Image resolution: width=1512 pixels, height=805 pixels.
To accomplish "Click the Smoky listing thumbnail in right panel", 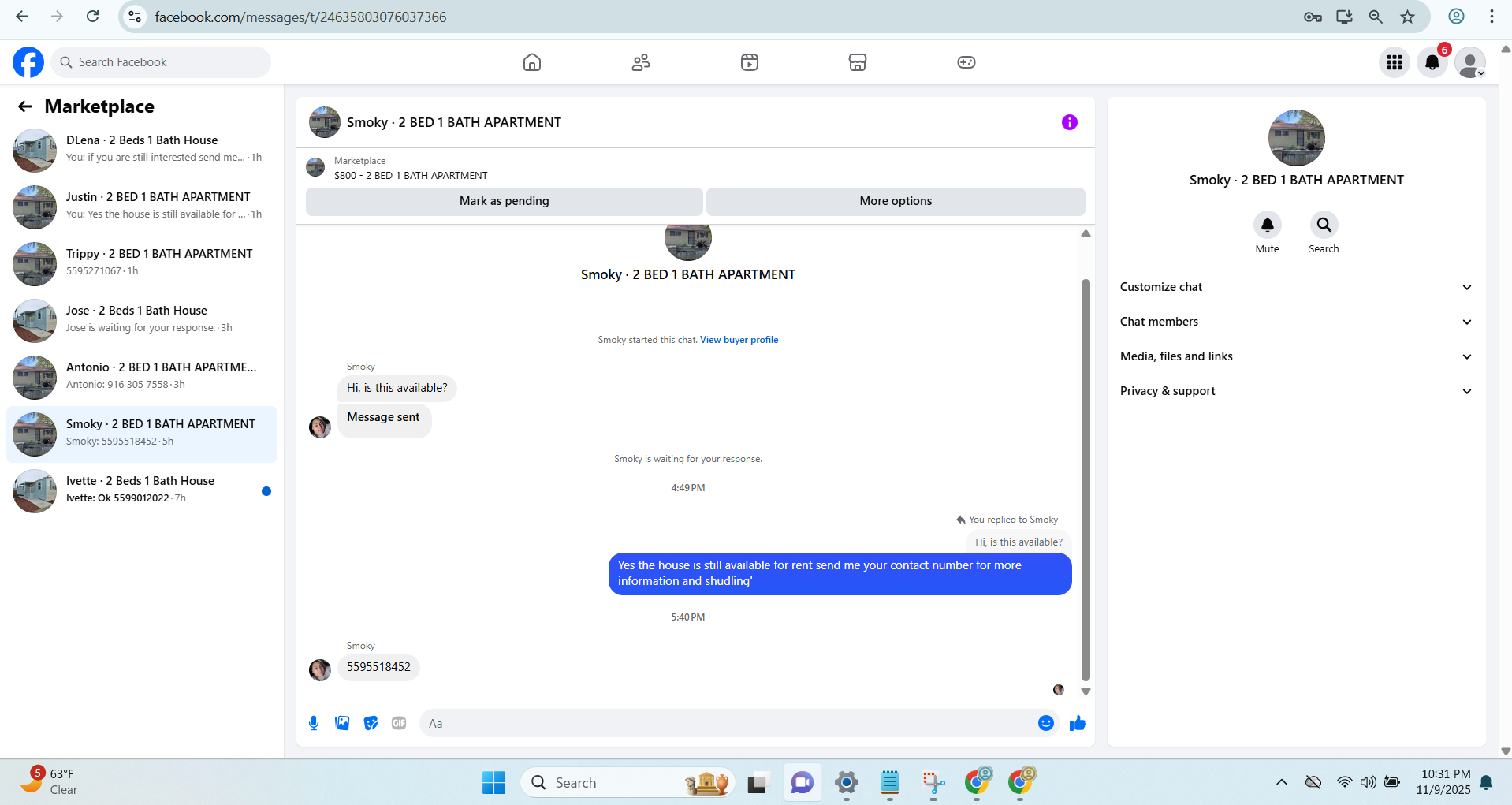I will [x=1296, y=138].
